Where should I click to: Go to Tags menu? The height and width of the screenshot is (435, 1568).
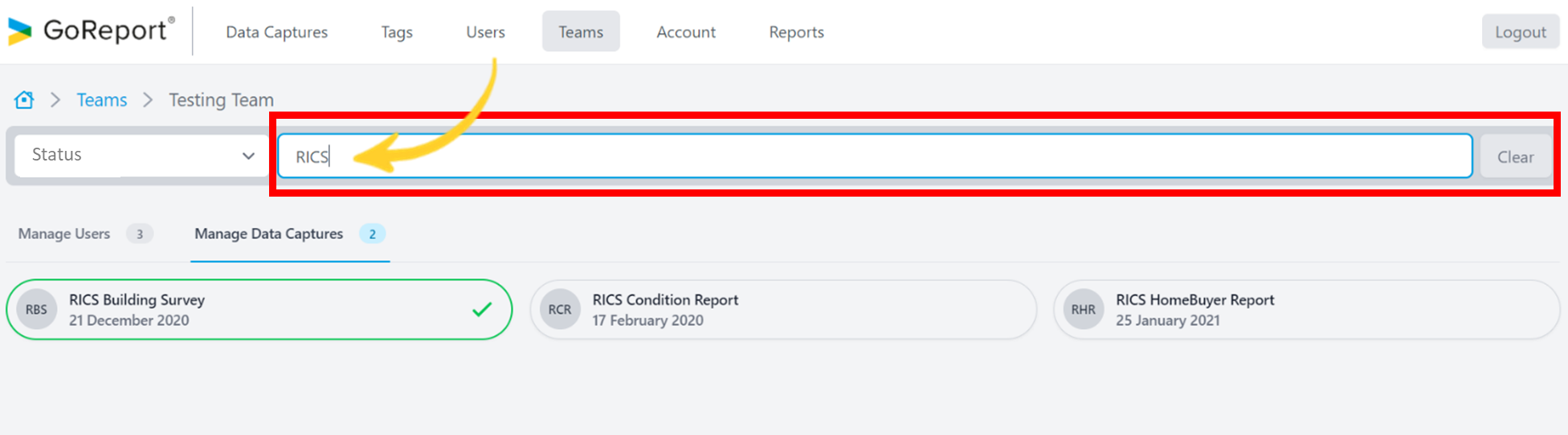[397, 32]
